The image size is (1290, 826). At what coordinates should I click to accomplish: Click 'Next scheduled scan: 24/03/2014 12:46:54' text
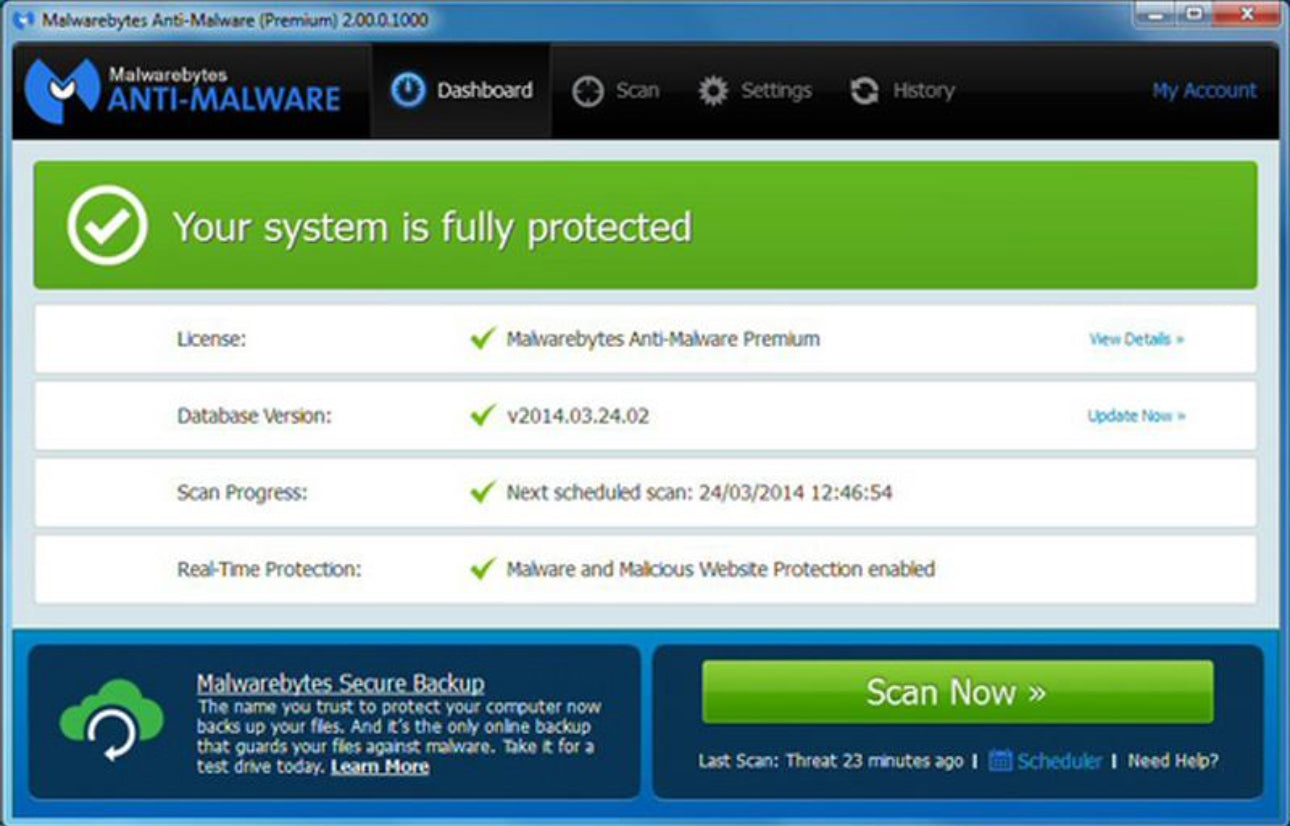coord(699,492)
